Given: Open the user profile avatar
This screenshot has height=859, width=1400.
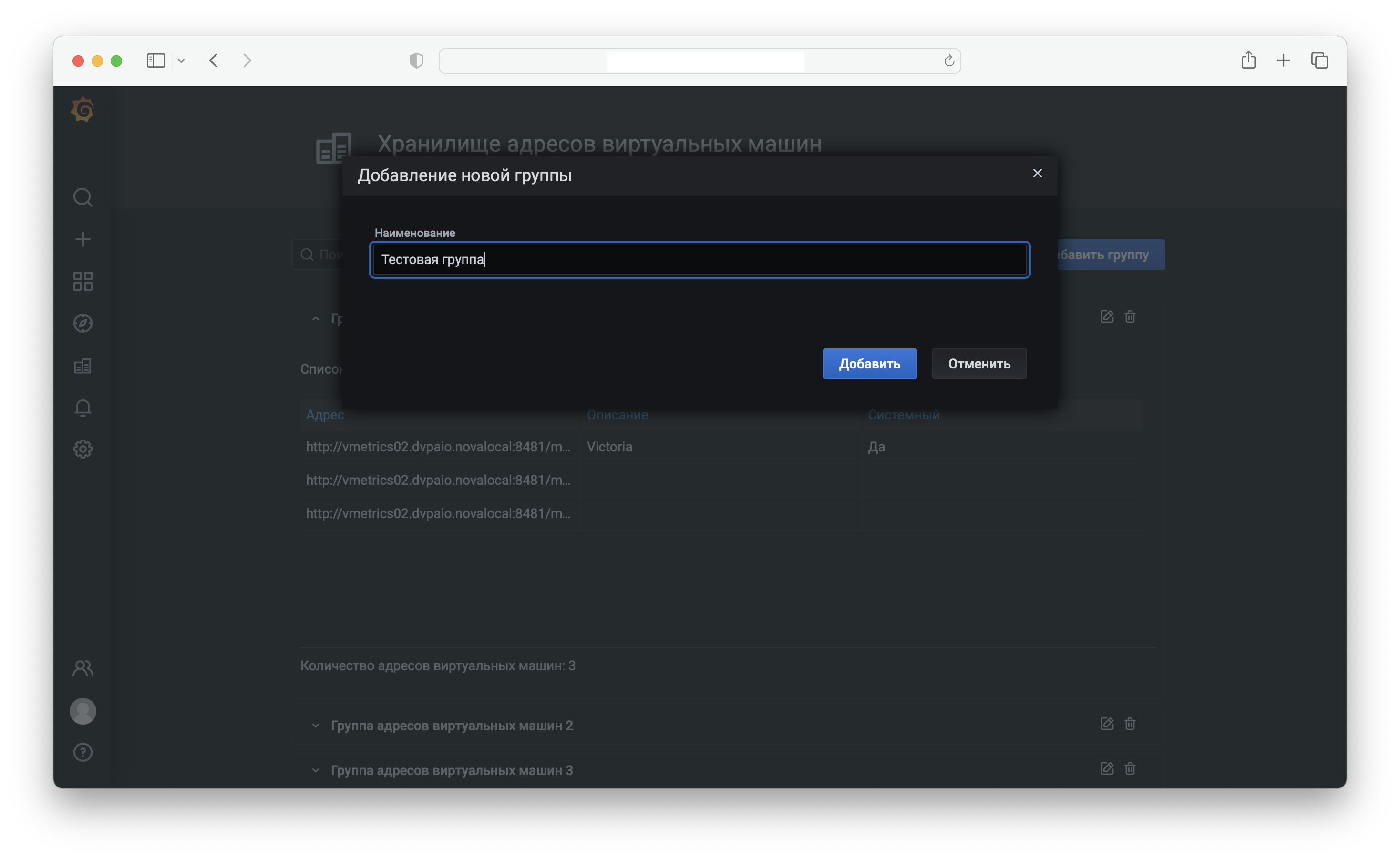Looking at the screenshot, I should tap(83, 711).
